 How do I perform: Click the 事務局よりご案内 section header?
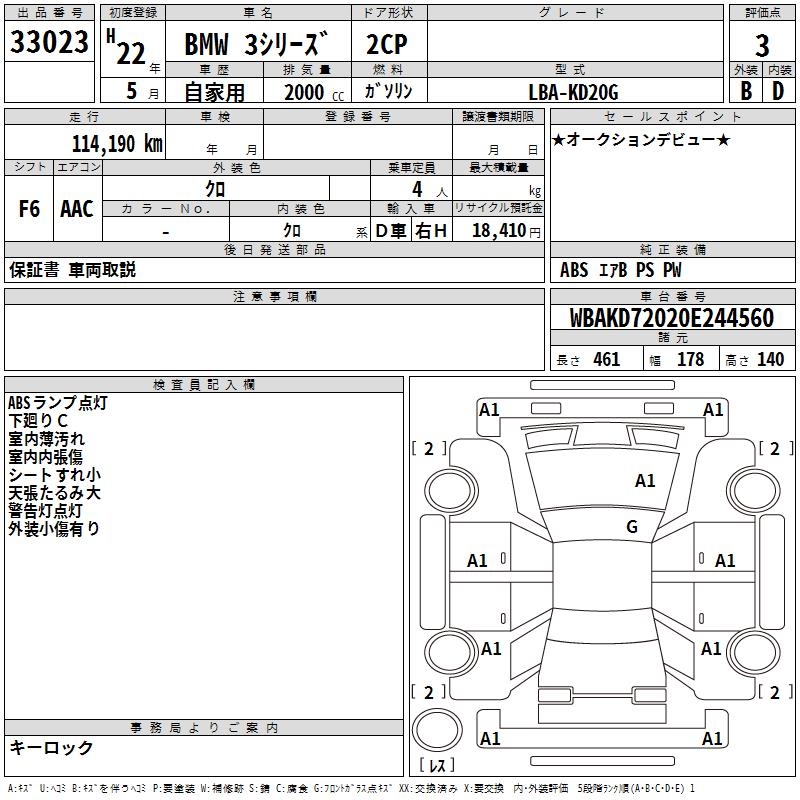pyautogui.click(x=204, y=728)
